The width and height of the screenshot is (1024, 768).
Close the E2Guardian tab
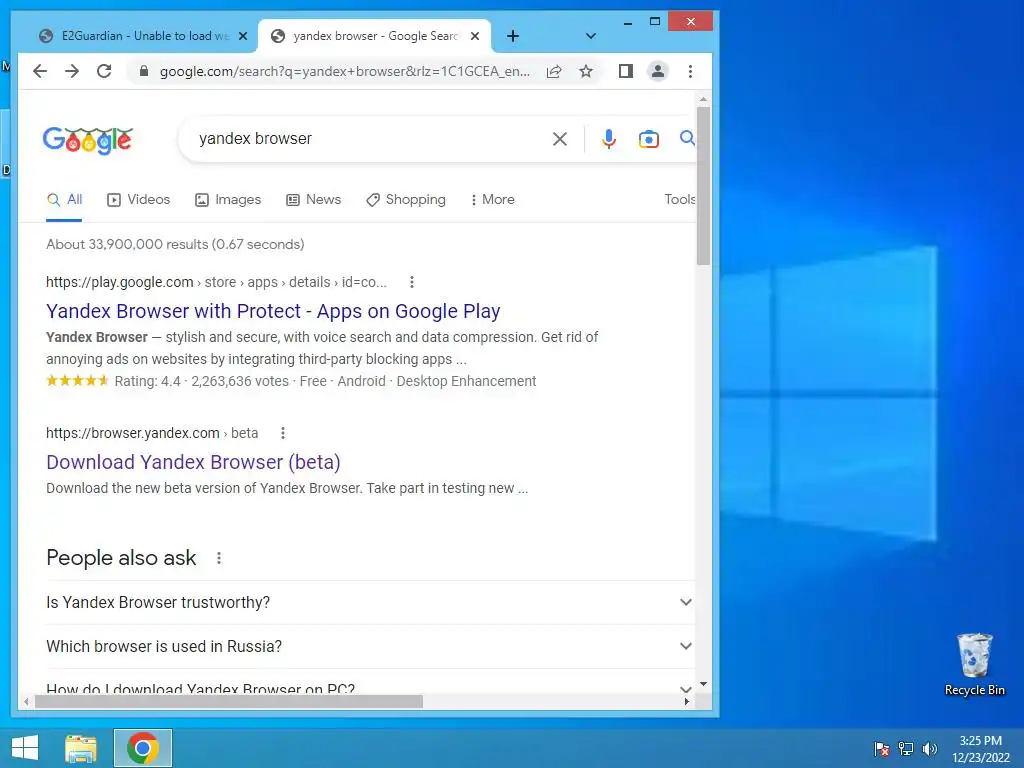click(x=243, y=36)
